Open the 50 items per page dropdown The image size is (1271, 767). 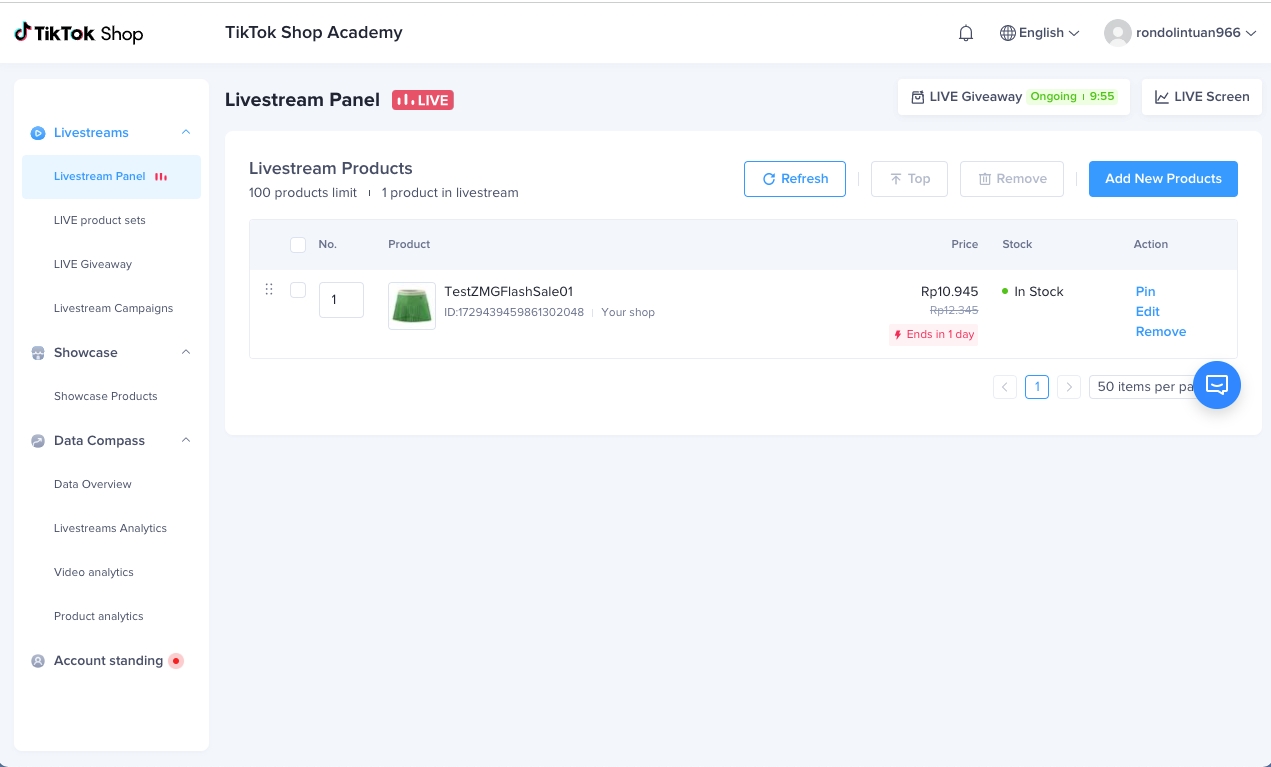point(1145,387)
